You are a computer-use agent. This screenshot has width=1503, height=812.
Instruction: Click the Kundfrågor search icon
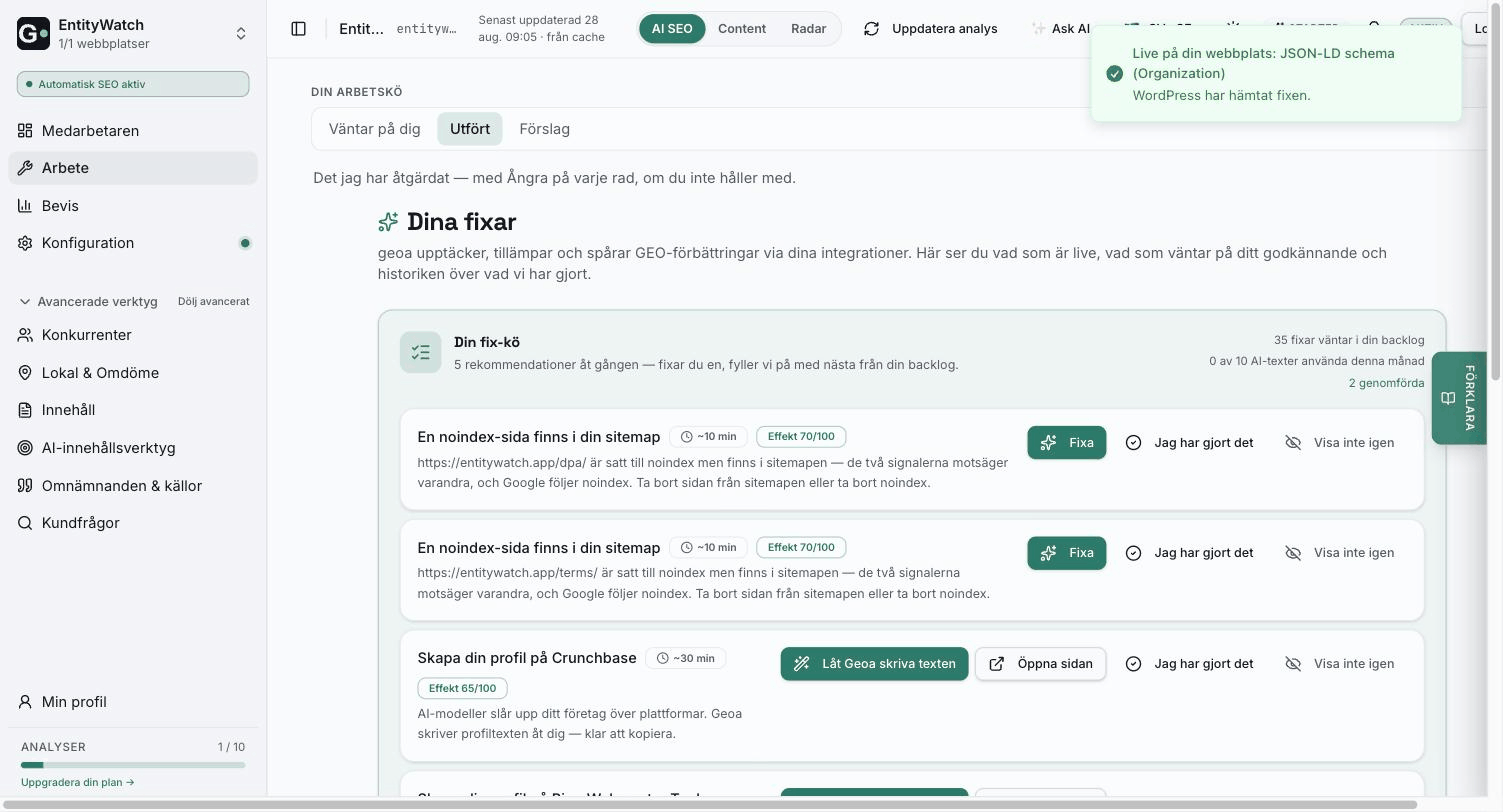pos(25,523)
